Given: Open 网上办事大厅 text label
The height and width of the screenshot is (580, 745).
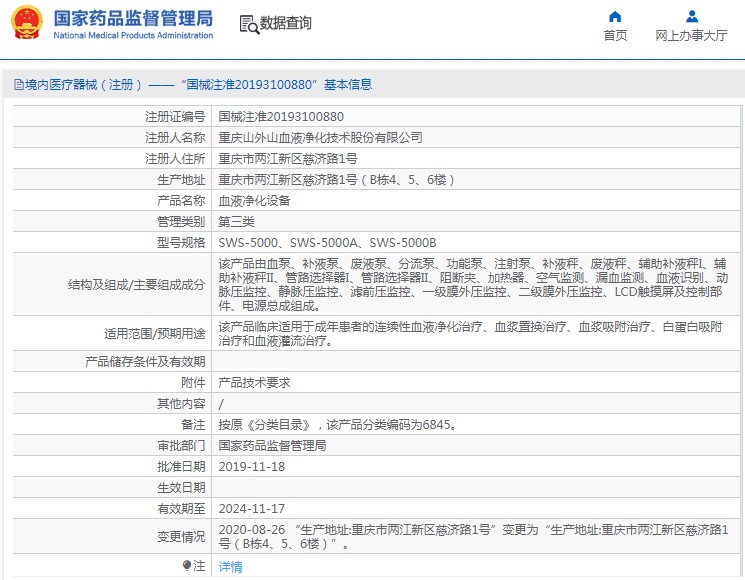Looking at the screenshot, I should pyautogui.click(x=691, y=36).
